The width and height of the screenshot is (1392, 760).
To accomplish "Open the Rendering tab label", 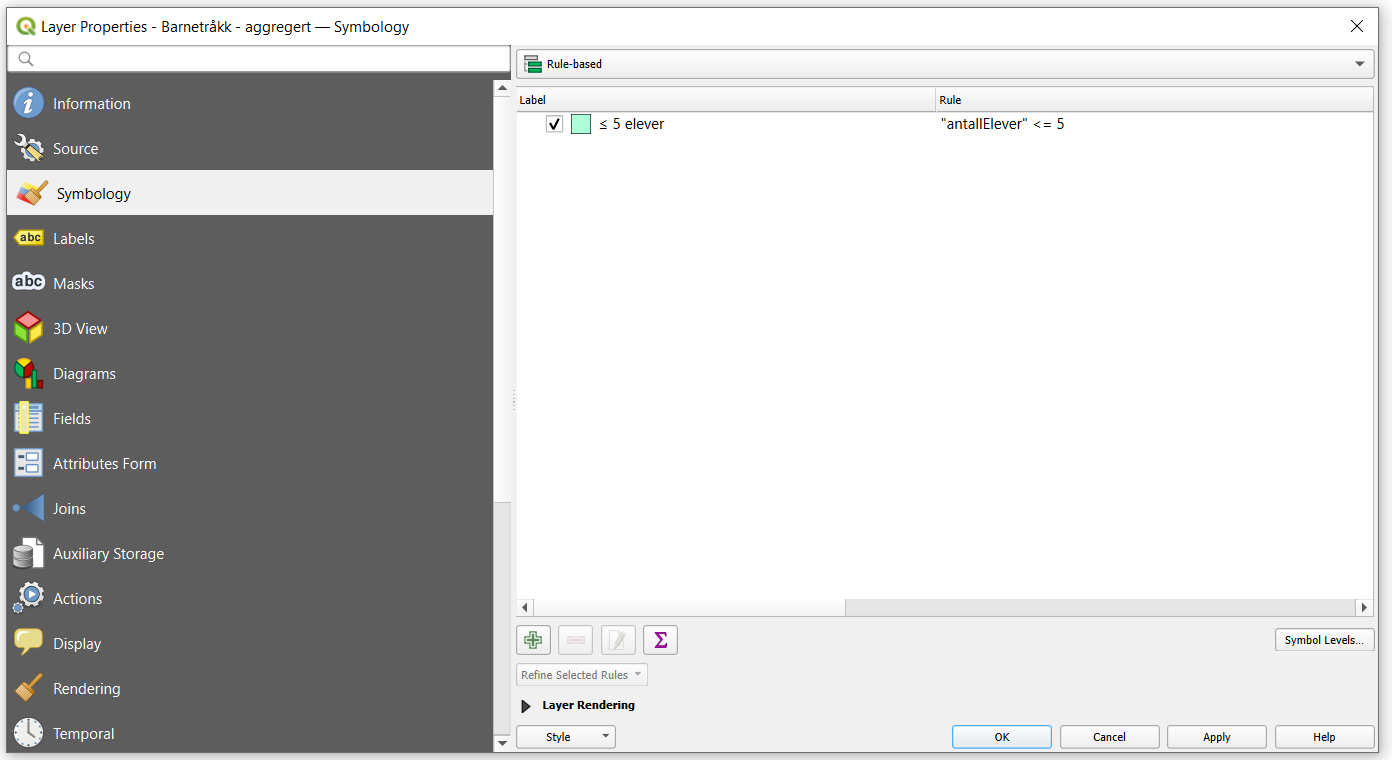I will tap(87, 689).
